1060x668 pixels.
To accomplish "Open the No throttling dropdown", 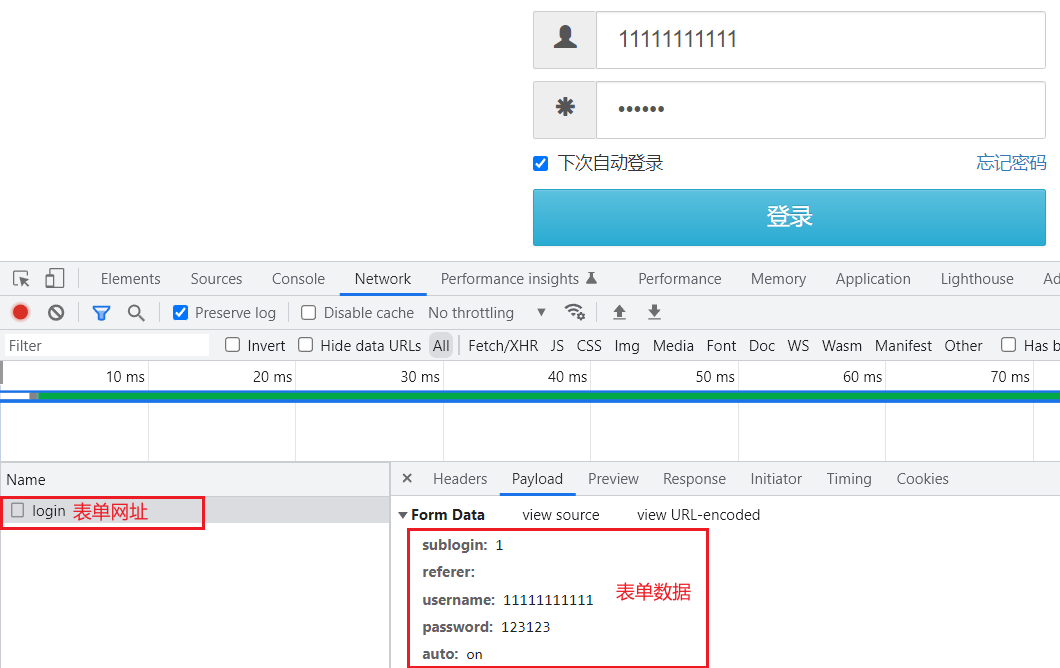I will click(485, 312).
